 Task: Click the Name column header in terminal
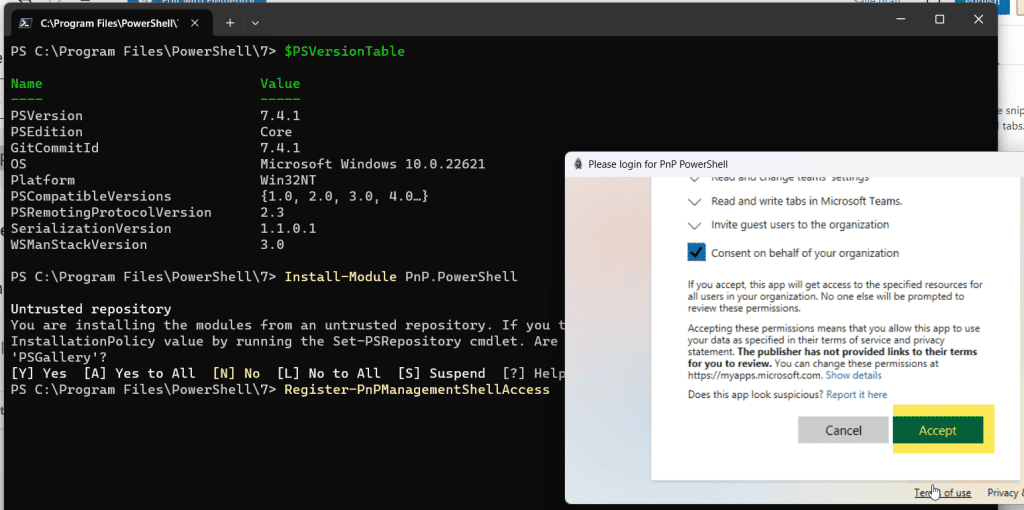[27, 84]
